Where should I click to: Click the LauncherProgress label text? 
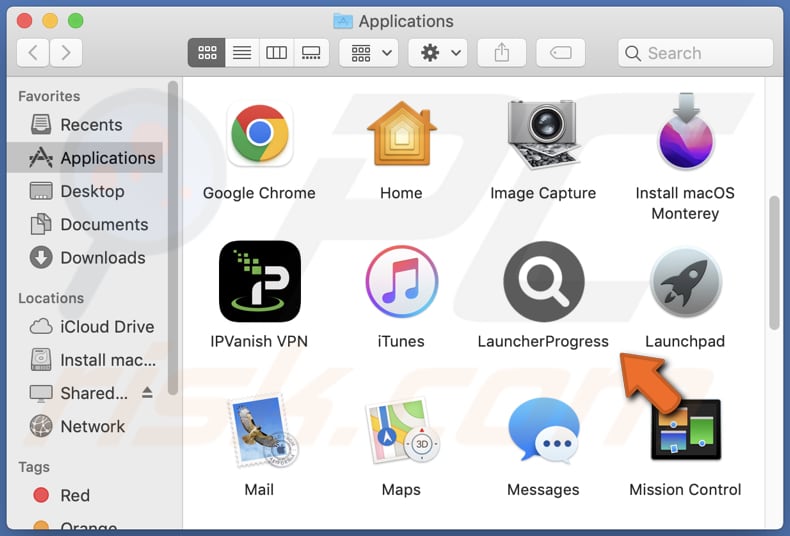[x=543, y=342]
